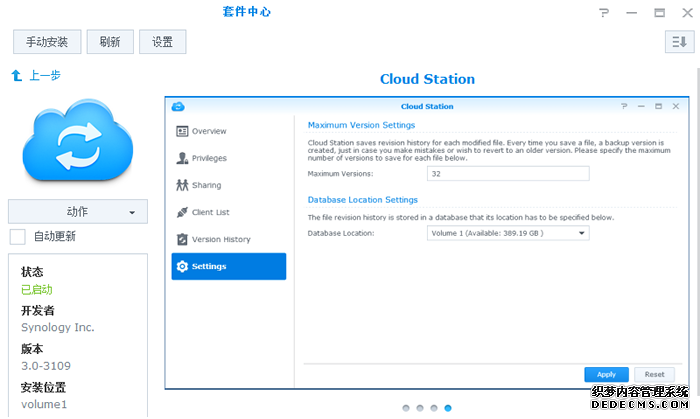Select Client List in the sidebar
This screenshot has width=700, height=419.
(229, 212)
